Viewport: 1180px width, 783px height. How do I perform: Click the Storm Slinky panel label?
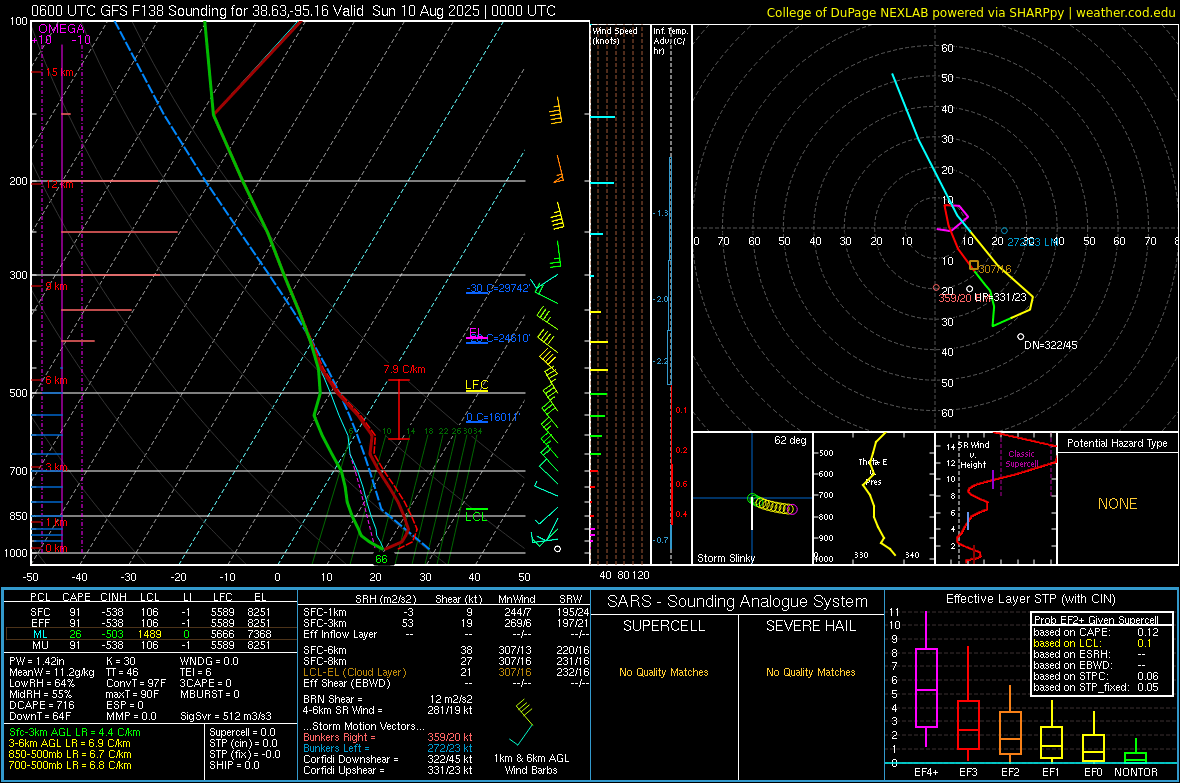[725, 558]
